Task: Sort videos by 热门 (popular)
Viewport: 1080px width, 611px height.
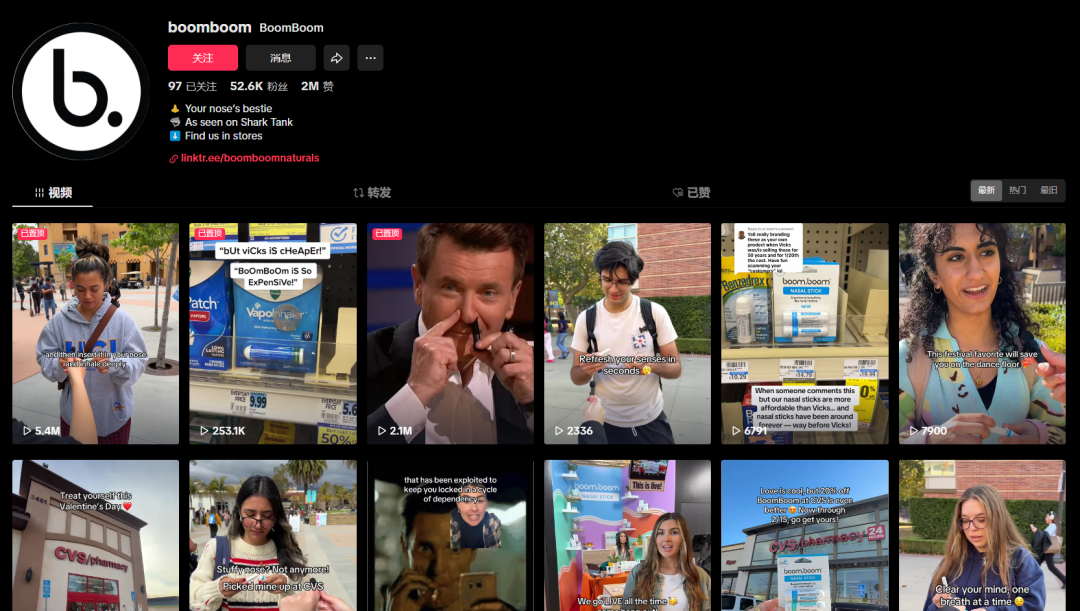Action: coord(1017,190)
